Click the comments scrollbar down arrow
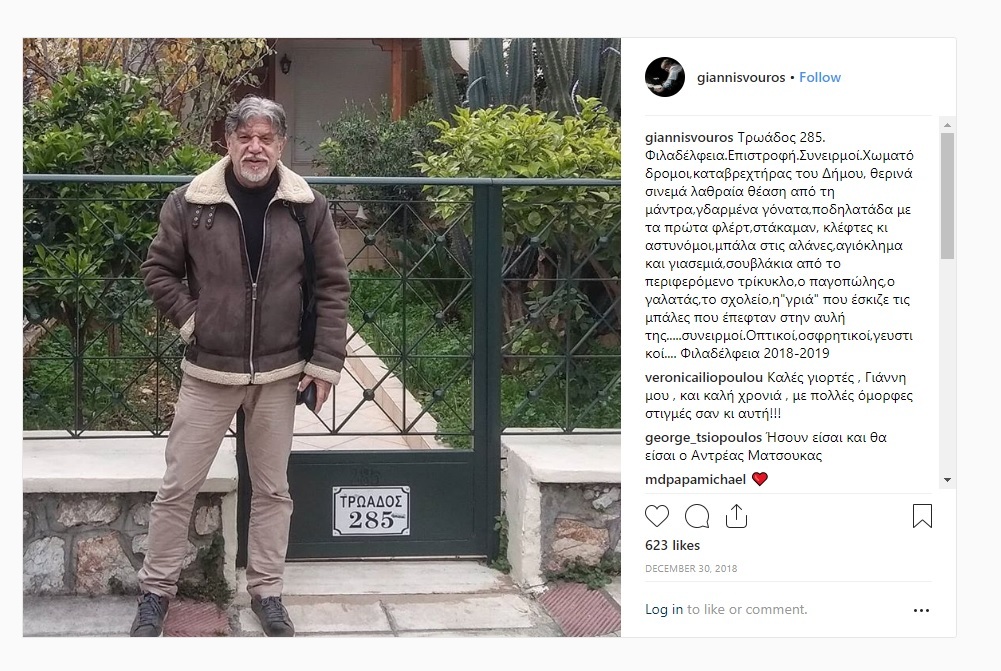Screen dimensions: 1001x671 point(947,480)
